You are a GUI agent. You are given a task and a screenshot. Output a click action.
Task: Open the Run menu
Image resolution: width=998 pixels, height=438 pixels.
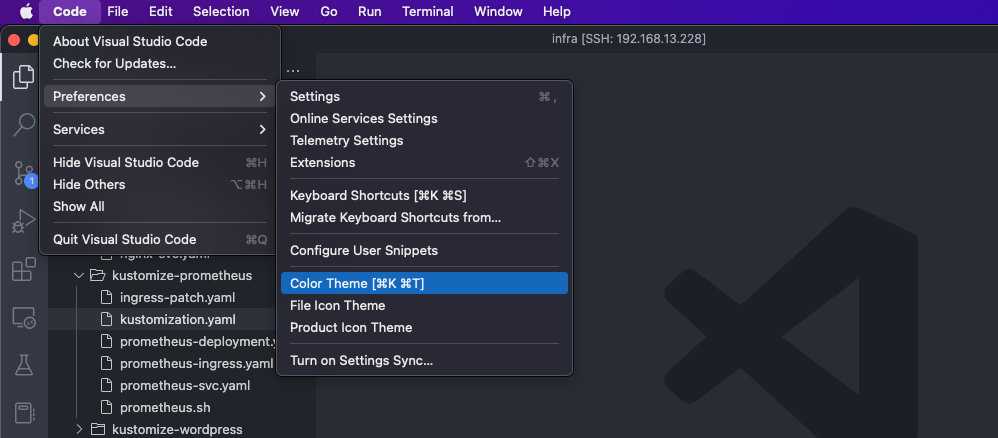pos(370,11)
